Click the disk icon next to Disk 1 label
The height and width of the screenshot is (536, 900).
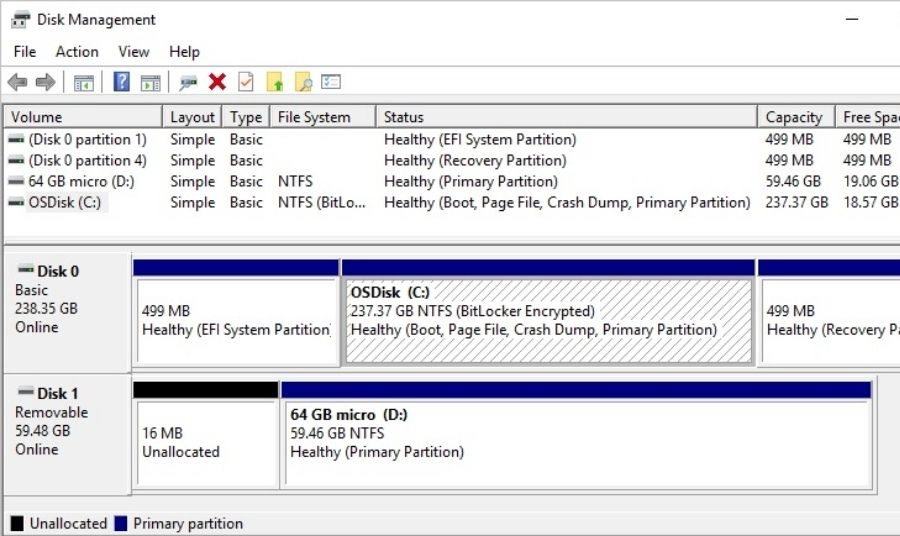click(x=26, y=391)
